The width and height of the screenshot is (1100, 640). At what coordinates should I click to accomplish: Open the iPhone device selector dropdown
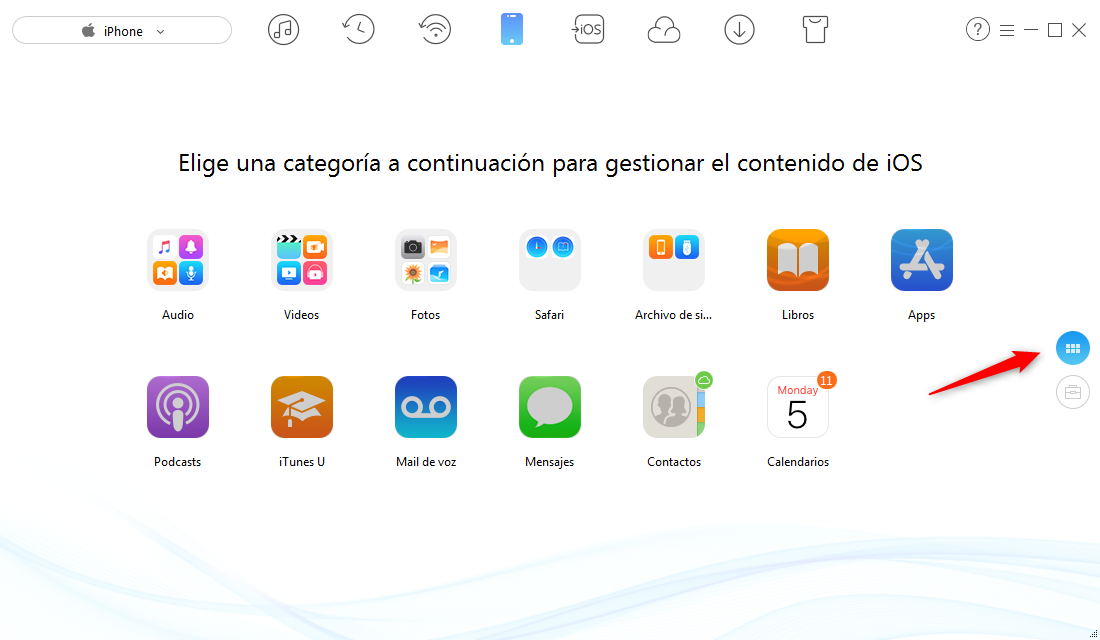[121, 30]
